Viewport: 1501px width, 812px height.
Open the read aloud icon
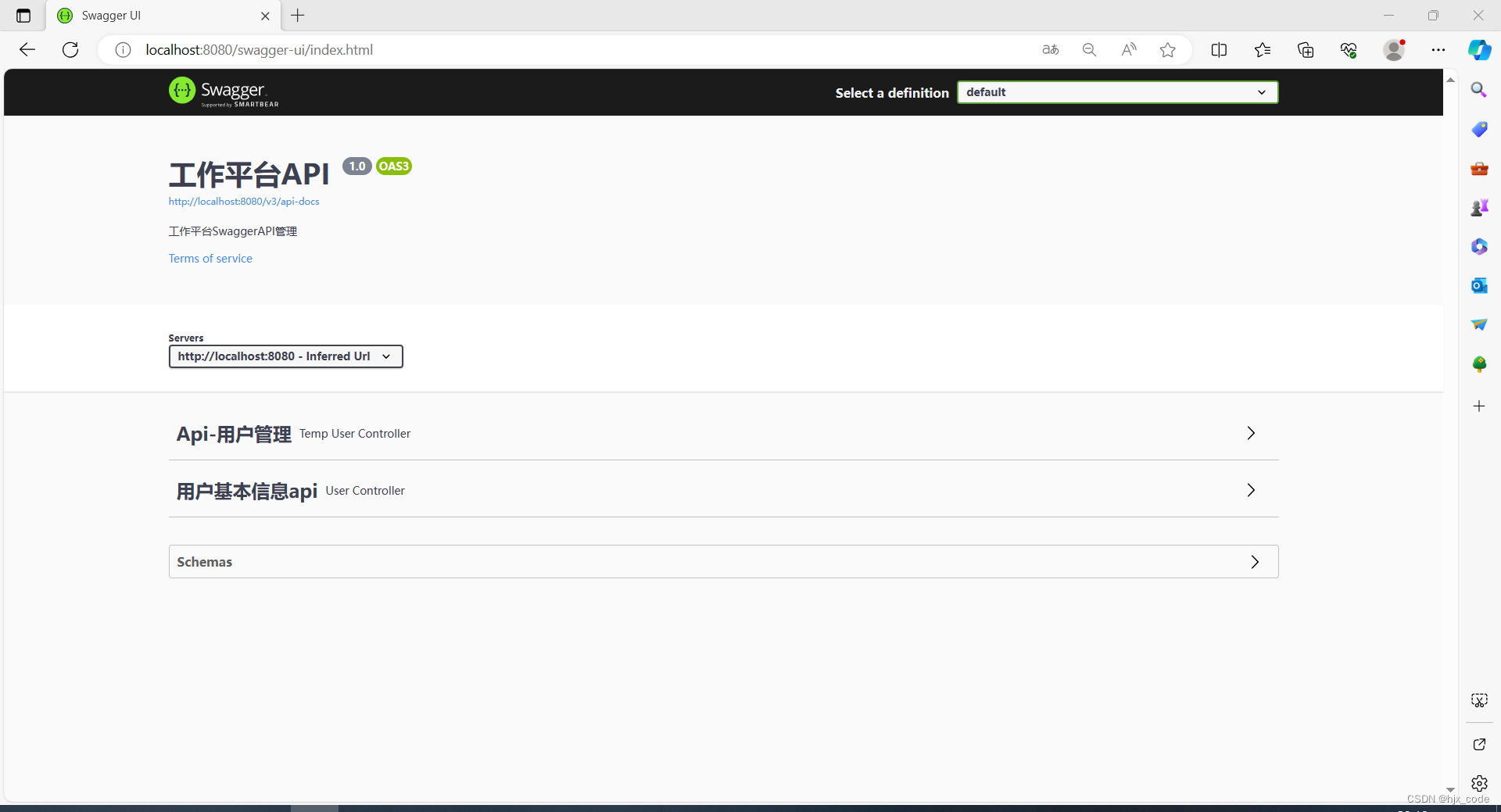[1128, 50]
